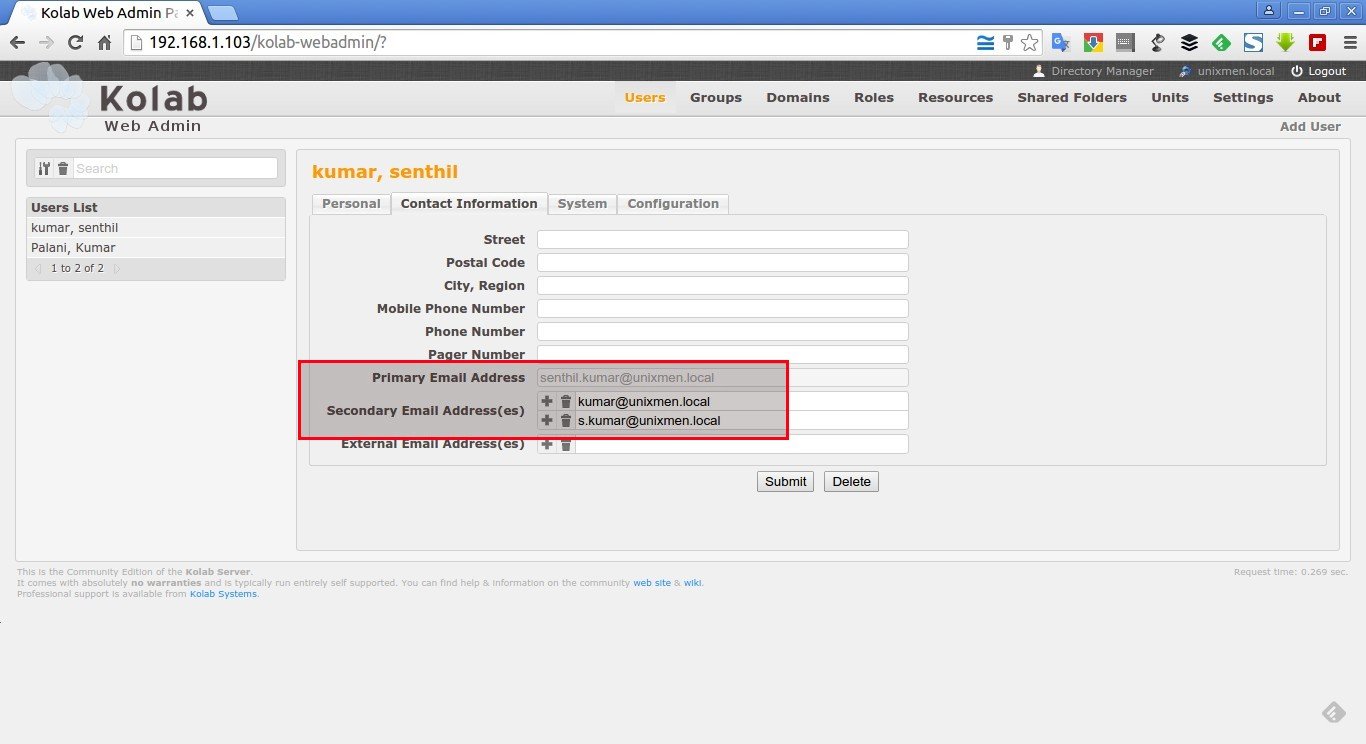This screenshot has height=744, width=1366.
Task: Click into the Street field
Action: pyautogui.click(x=723, y=240)
